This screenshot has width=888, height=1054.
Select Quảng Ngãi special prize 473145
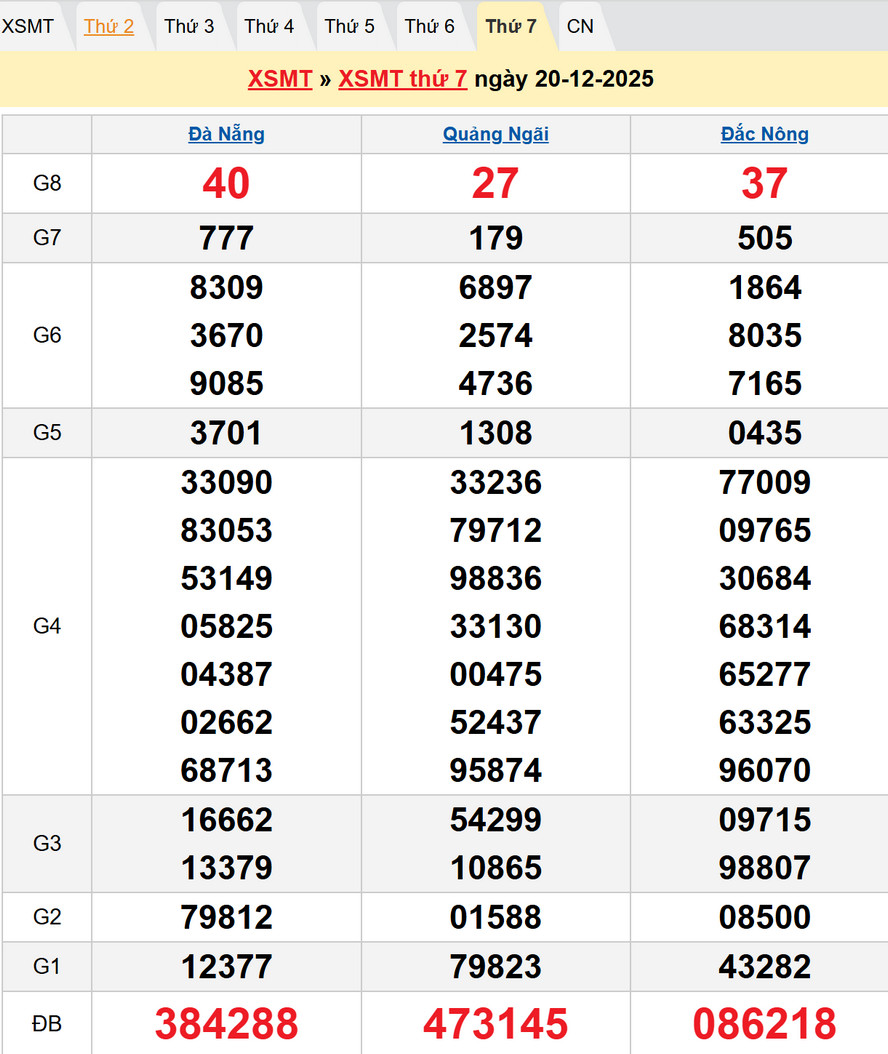pos(496,1024)
